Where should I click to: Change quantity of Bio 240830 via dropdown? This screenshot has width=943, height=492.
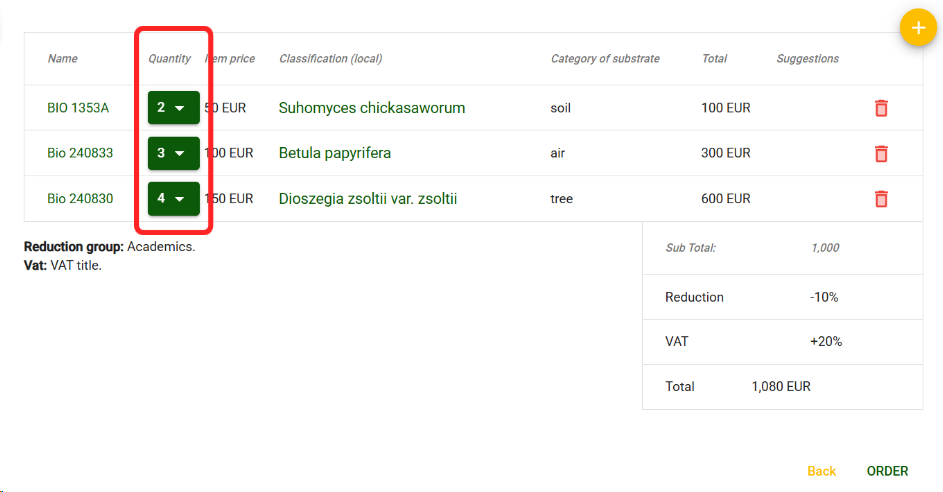tap(173, 199)
